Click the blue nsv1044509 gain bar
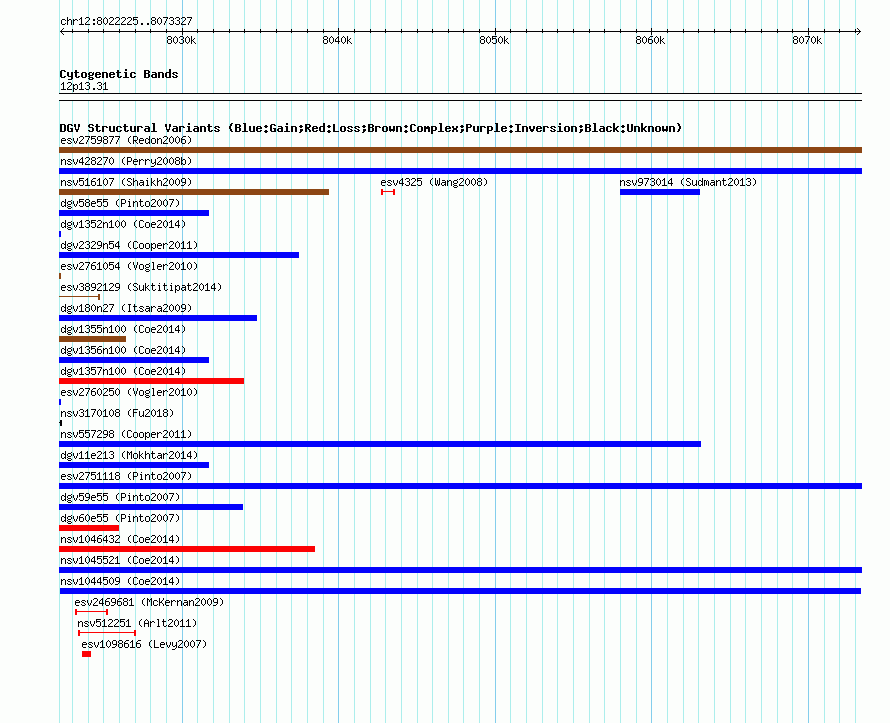Viewport: 890px width, 723px height. coord(460,591)
